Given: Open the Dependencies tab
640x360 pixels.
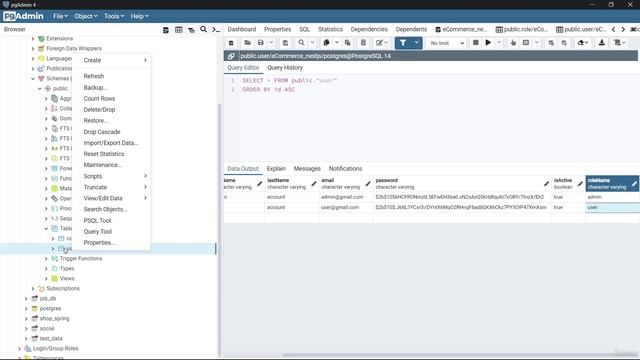Looking at the screenshot, I should coord(369,29).
